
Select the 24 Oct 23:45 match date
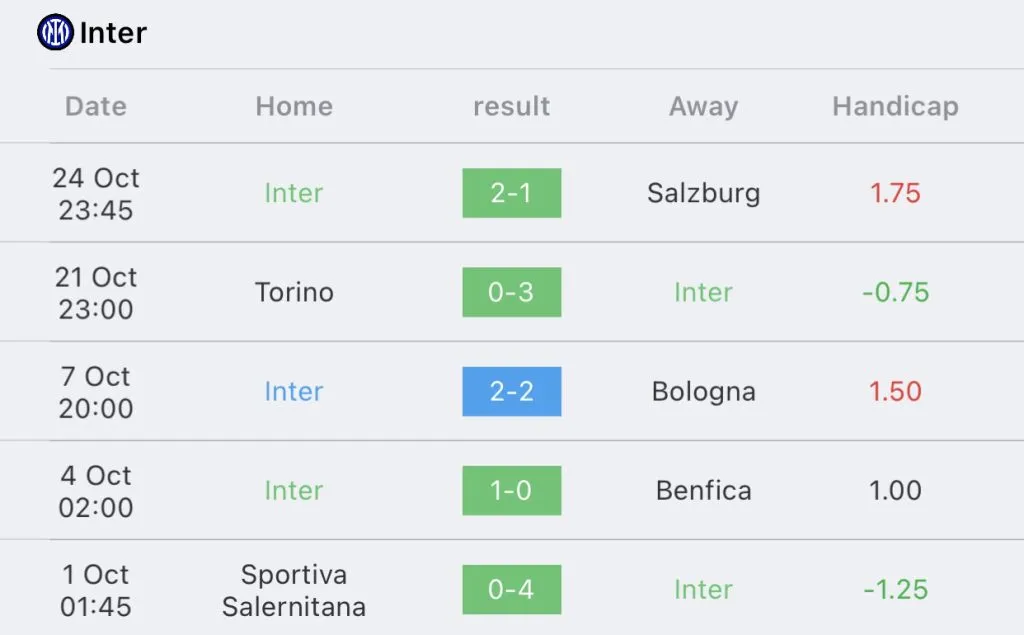96,193
